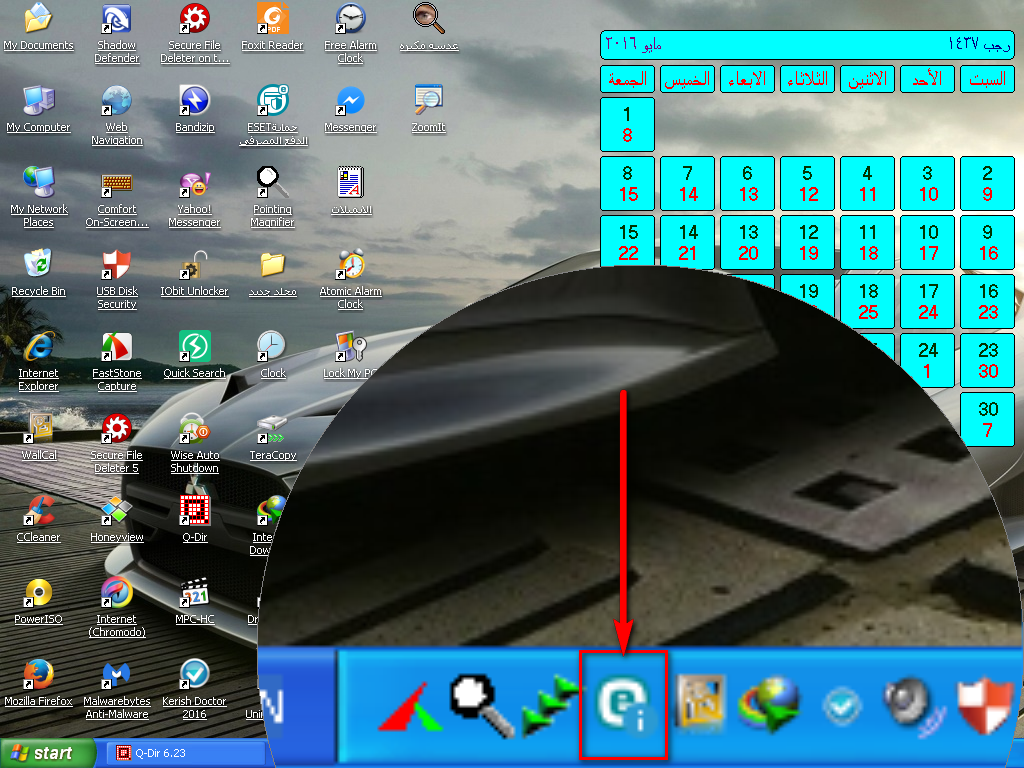Click calendar cell showing 2 and 9
Image resolution: width=1024 pixels, height=768 pixels.
(987, 184)
